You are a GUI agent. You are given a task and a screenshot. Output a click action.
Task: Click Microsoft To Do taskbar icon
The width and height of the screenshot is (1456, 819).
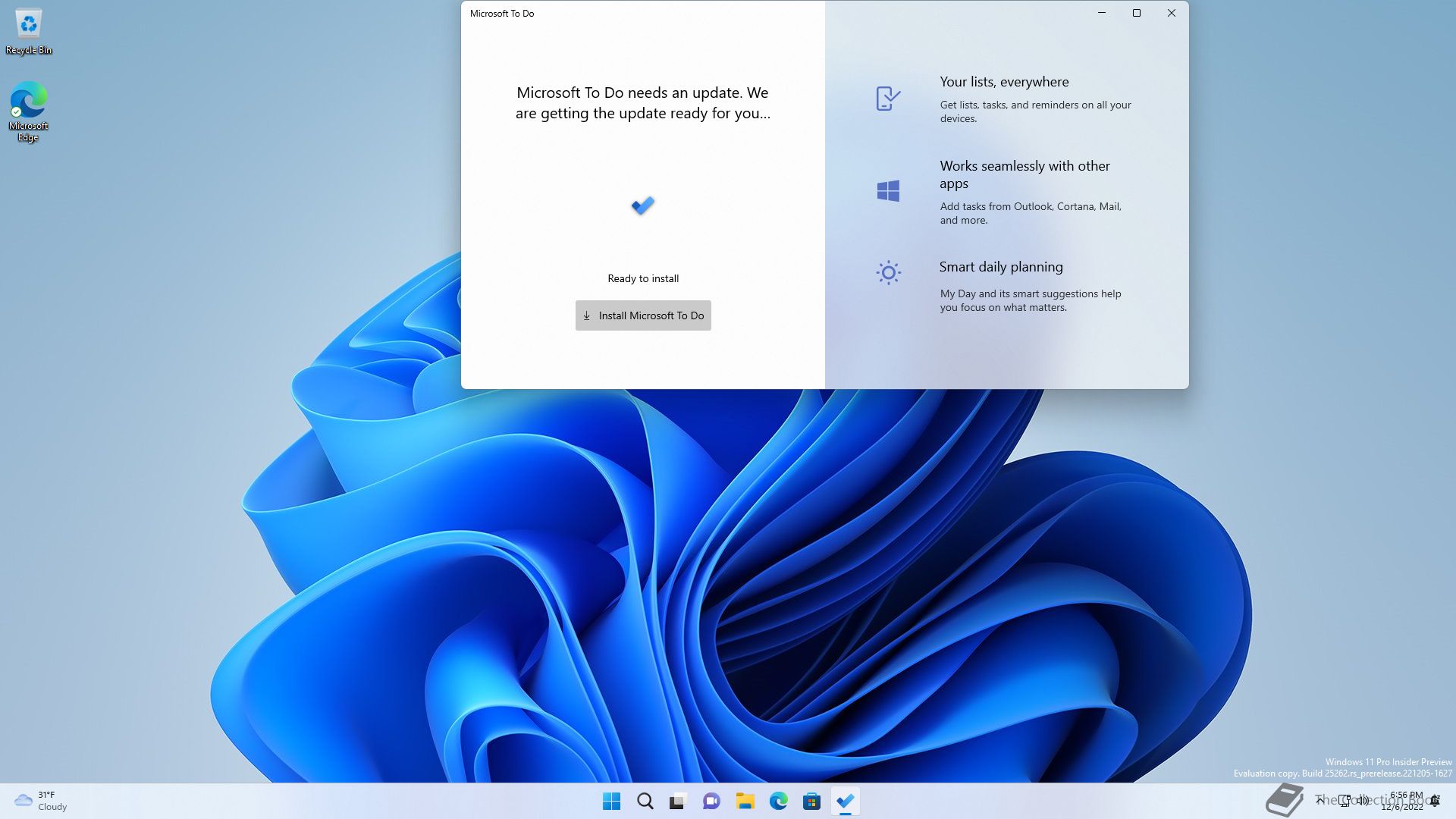coord(845,802)
